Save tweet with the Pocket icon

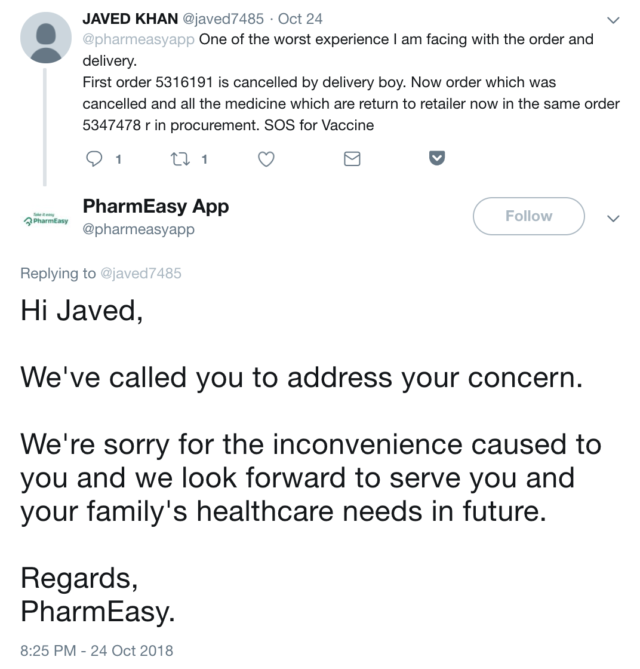(436, 158)
